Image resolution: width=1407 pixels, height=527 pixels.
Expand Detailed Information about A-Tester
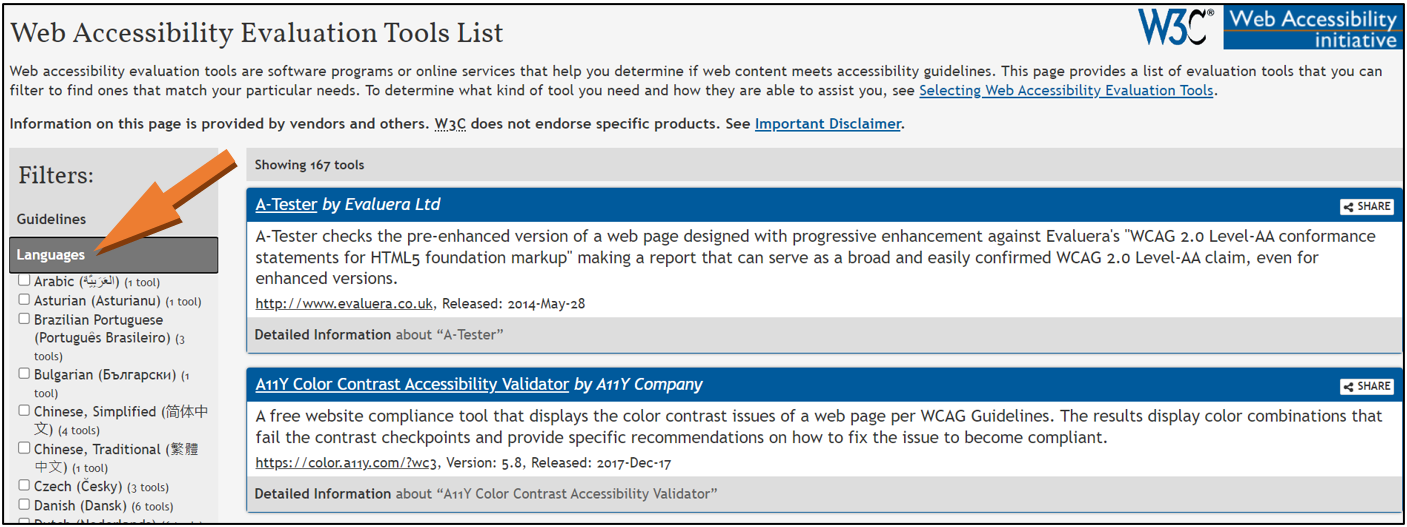(824, 335)
